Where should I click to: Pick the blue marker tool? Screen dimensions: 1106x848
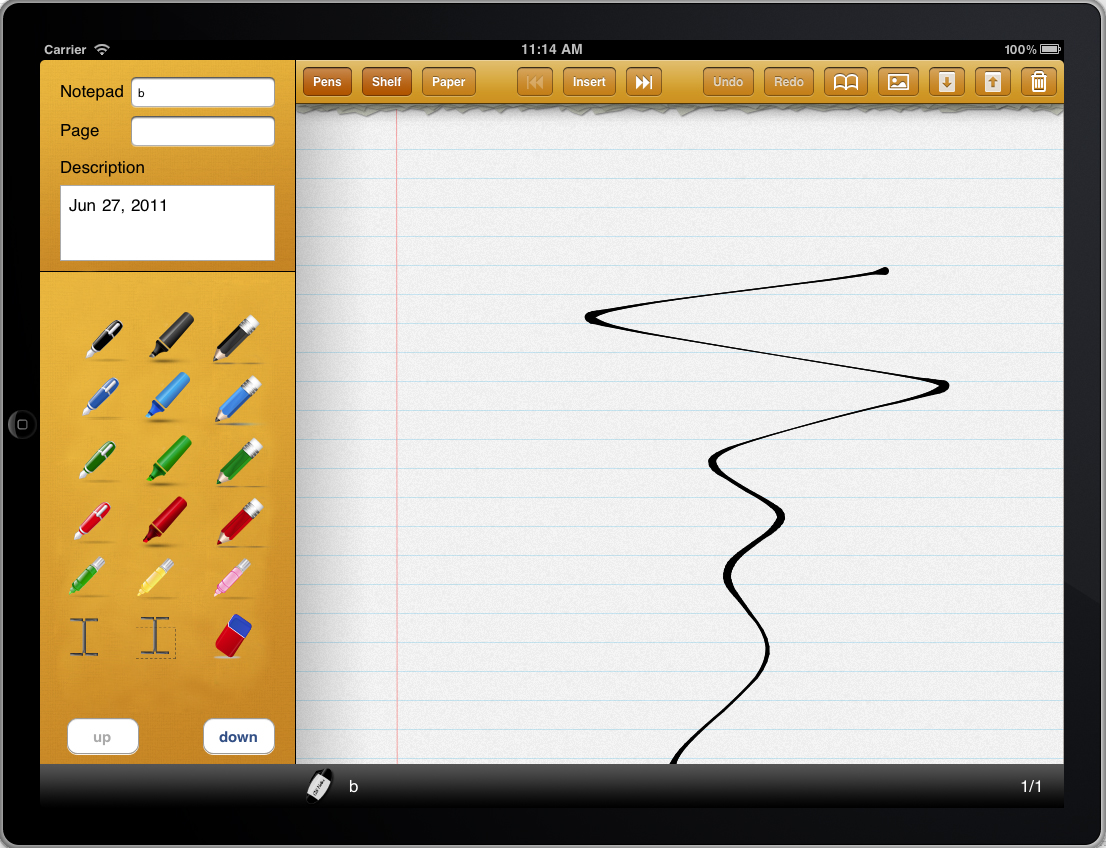coord(167,395)
